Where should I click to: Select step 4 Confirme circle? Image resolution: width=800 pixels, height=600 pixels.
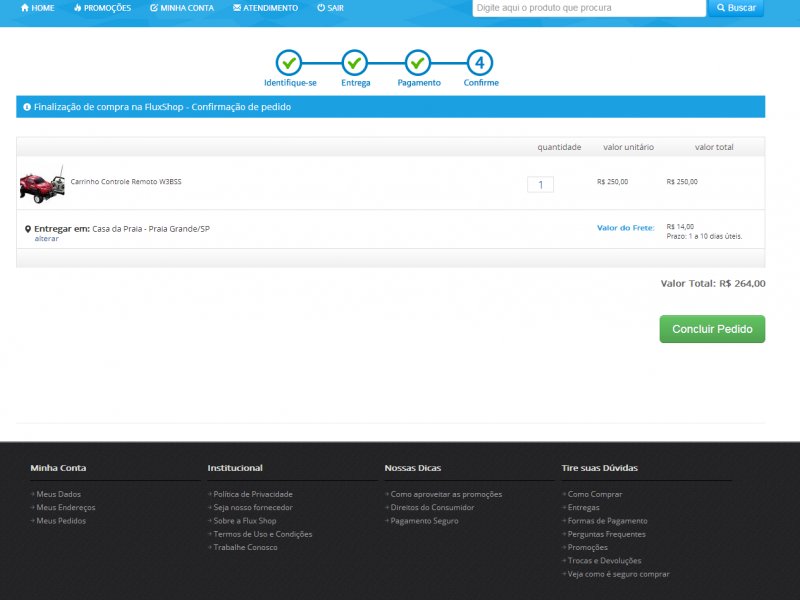(480, 63)
